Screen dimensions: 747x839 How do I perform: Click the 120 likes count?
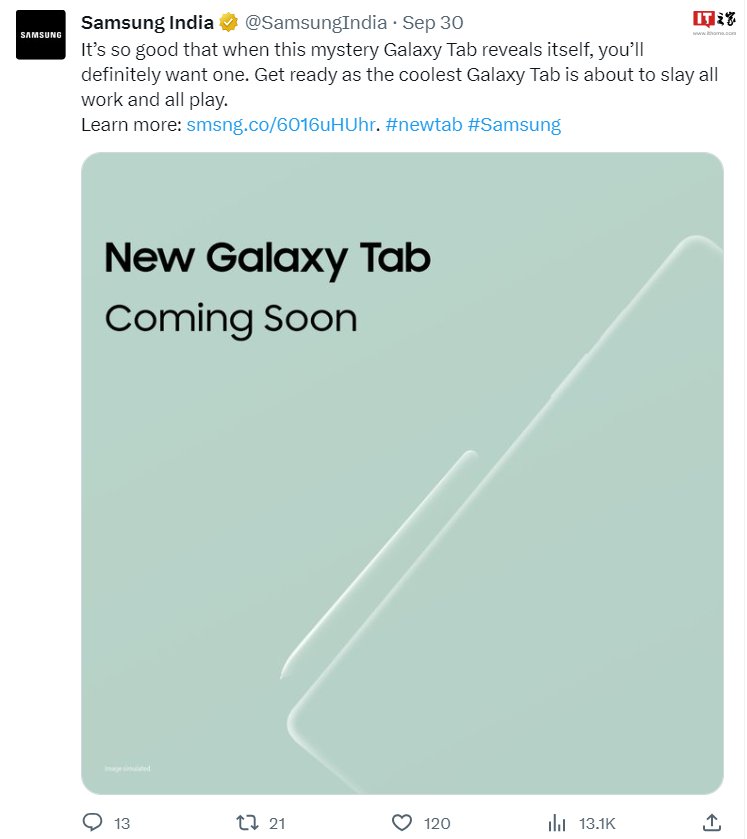pyautogui.click(x=437, y=823)
